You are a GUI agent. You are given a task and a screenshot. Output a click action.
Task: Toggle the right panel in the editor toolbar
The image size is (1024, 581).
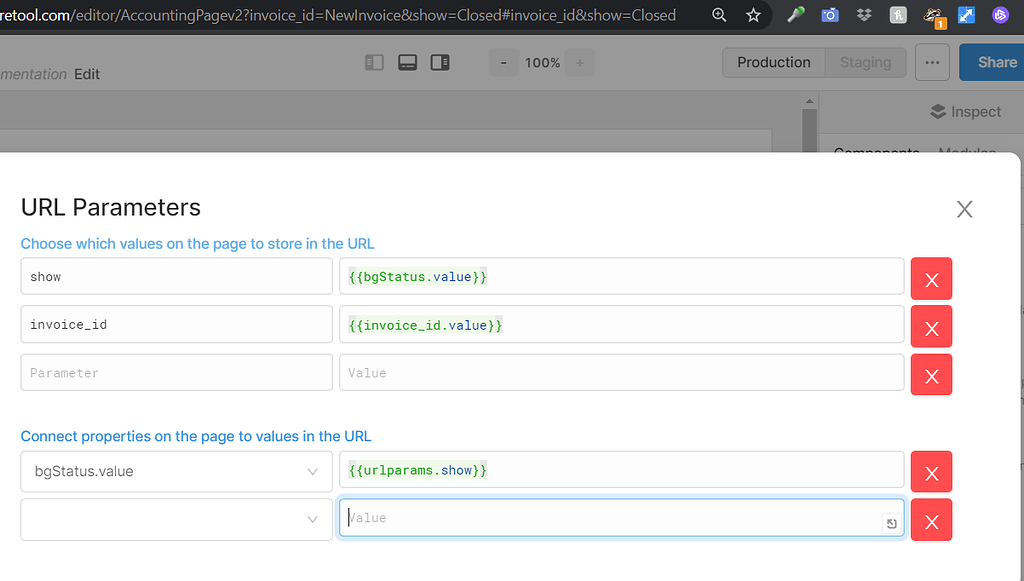pyautogui.click(x=439, y=62)
